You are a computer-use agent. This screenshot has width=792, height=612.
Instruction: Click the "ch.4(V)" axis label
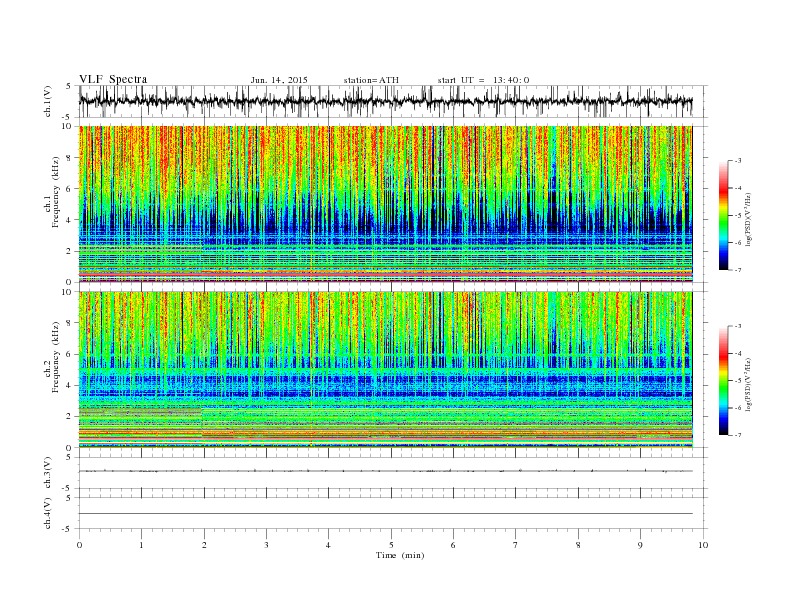click(x=47, y=513)
